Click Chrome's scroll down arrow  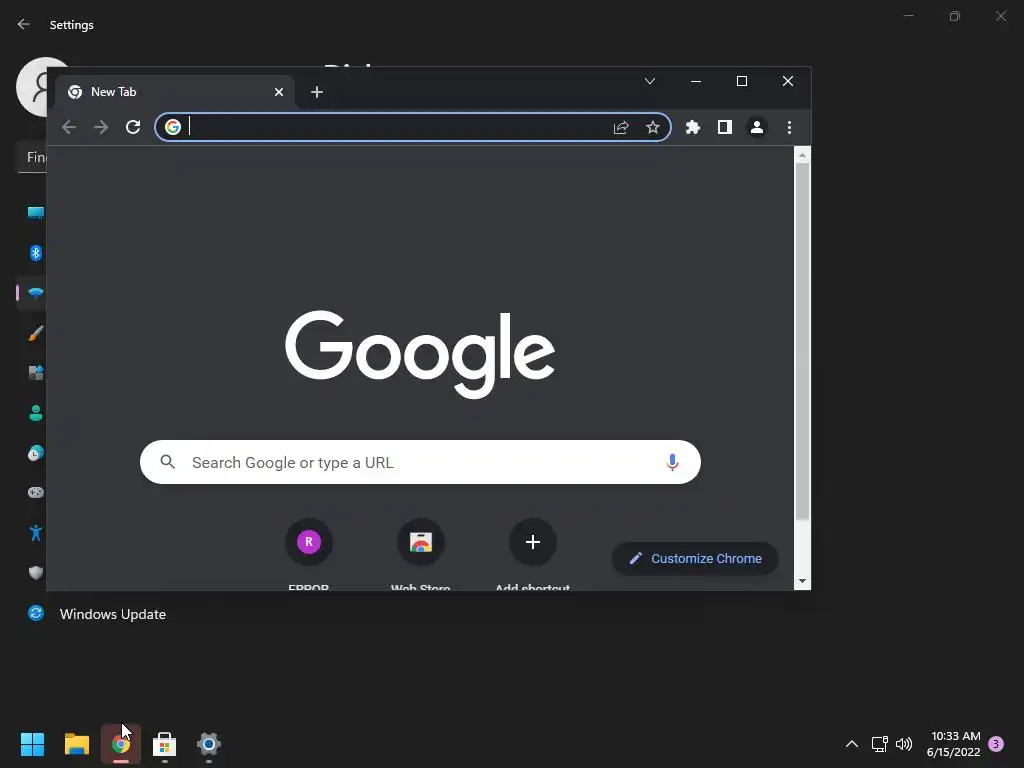pyautogui.click(x=802, y=581)
